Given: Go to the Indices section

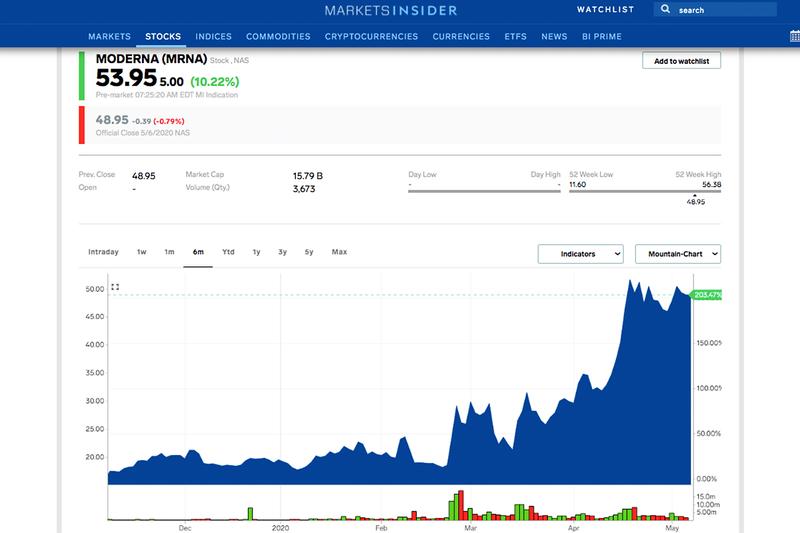Looking at the screenshot, I should pos(213,36).
